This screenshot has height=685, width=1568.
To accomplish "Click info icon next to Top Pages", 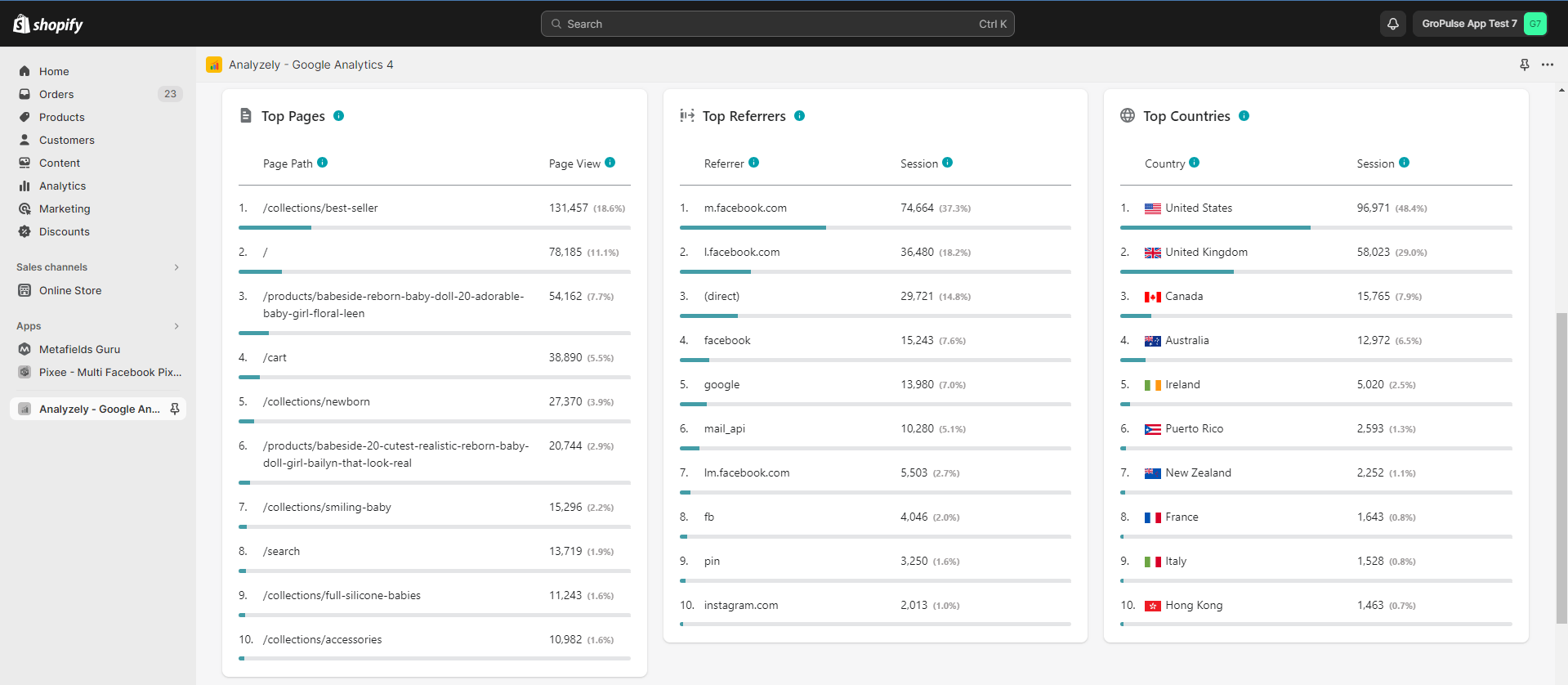I will pyautogui.click(x=339, y=116).
